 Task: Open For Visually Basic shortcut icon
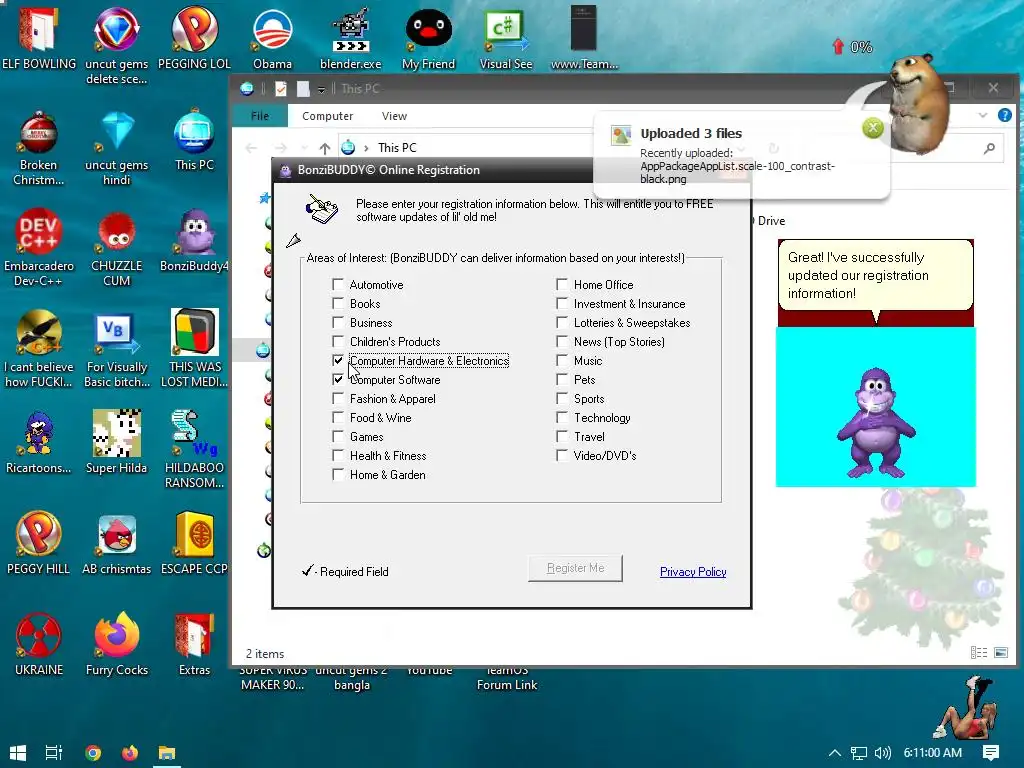pyautogui.click(x=116, y=350)
